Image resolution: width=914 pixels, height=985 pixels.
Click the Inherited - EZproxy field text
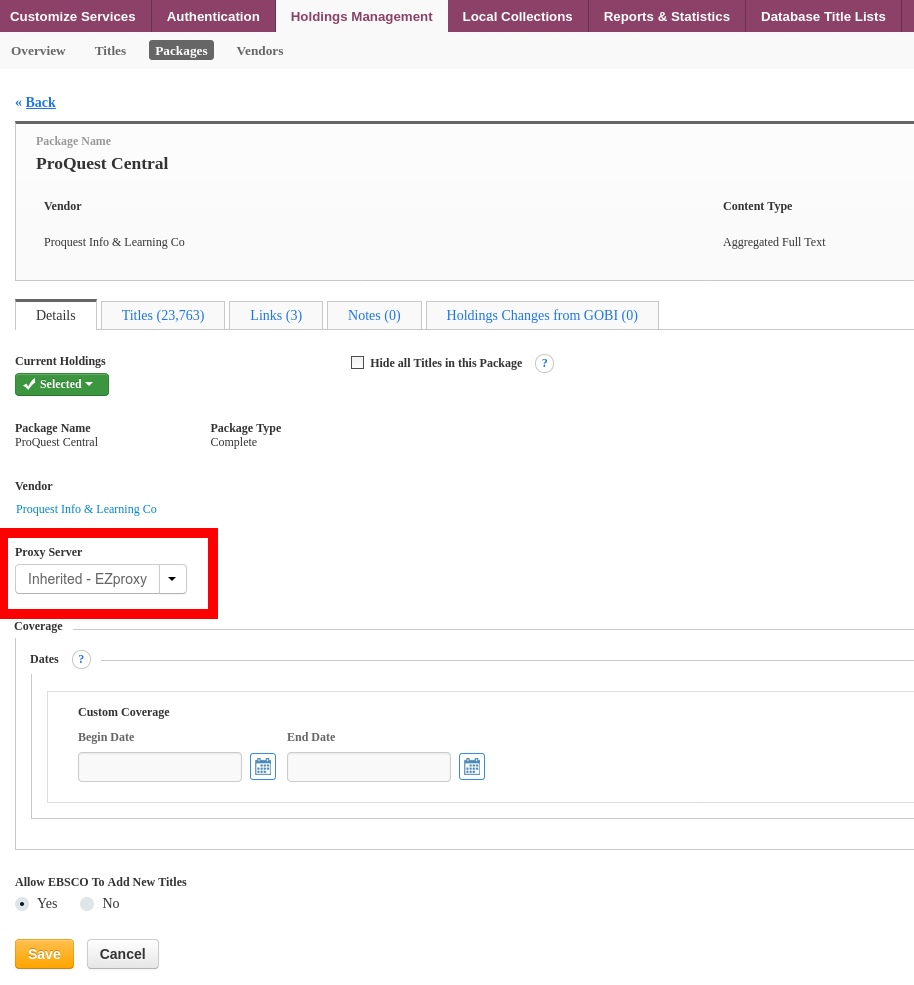87,579
